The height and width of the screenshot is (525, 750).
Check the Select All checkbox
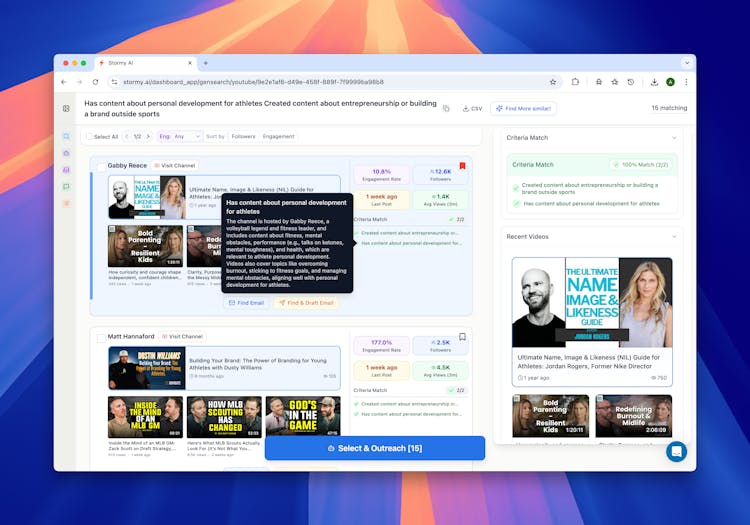point(89,136)
